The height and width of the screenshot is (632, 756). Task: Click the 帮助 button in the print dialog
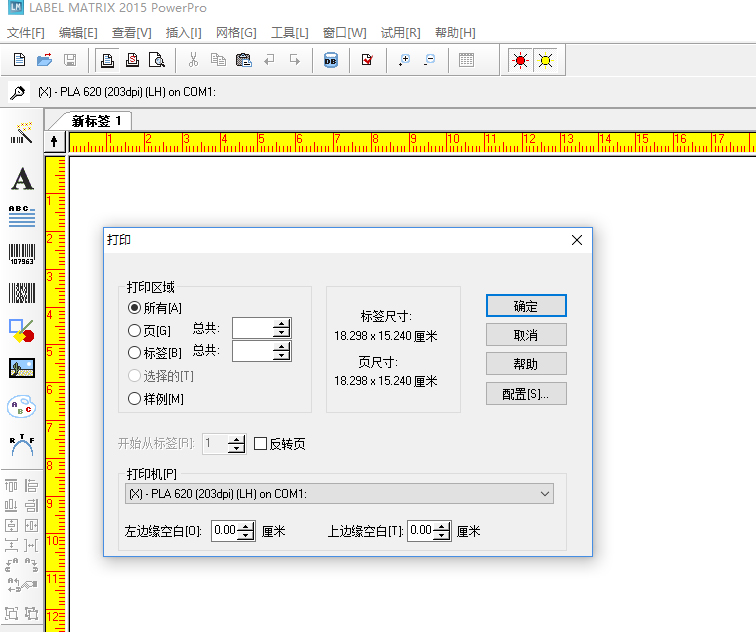(x=526, y=364)
